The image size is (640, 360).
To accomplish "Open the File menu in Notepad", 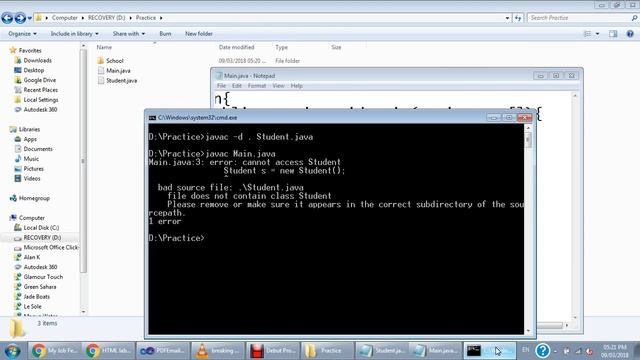I will tap(221, 86).
